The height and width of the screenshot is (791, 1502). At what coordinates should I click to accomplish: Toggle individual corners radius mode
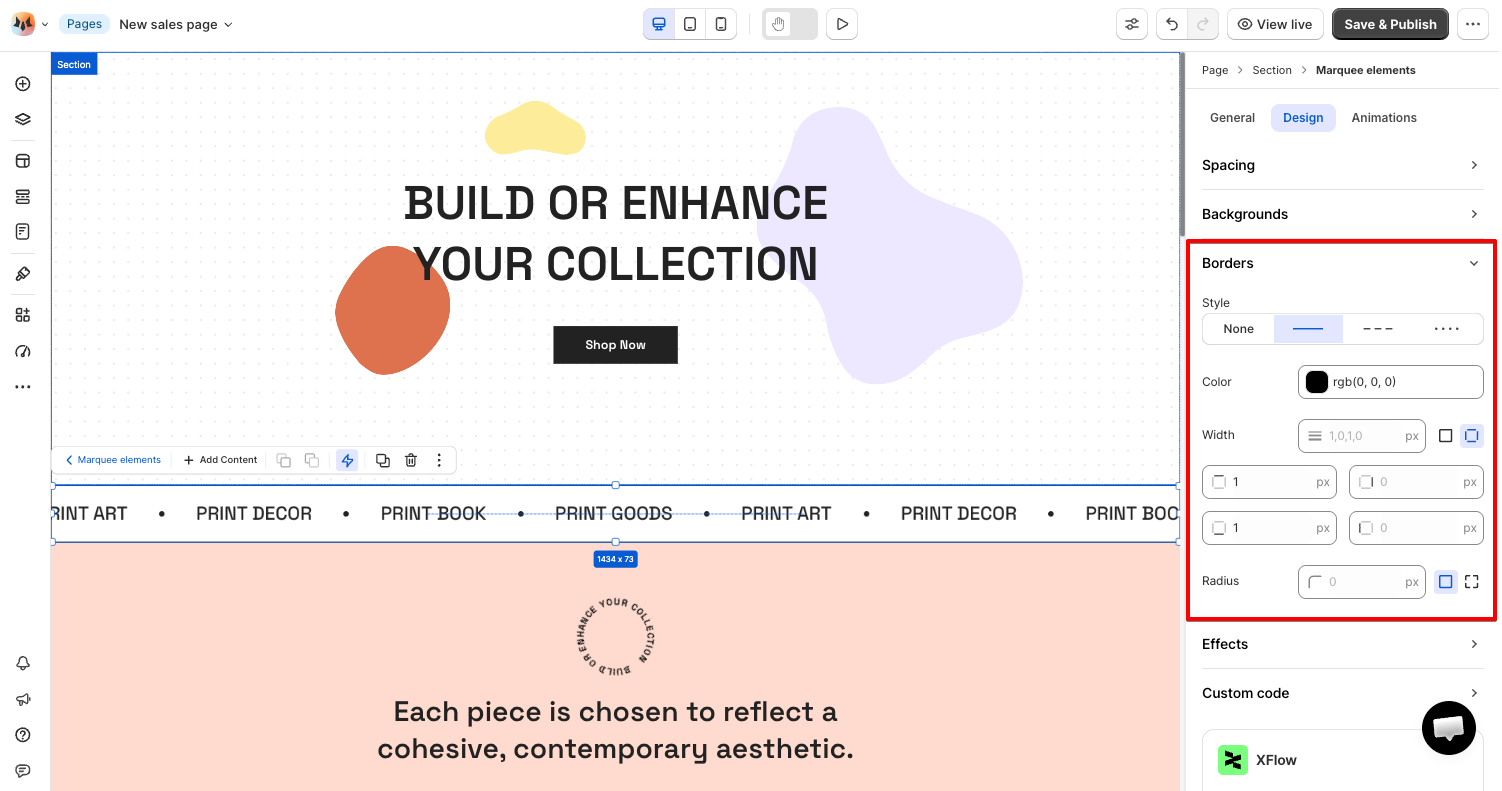1471,581
